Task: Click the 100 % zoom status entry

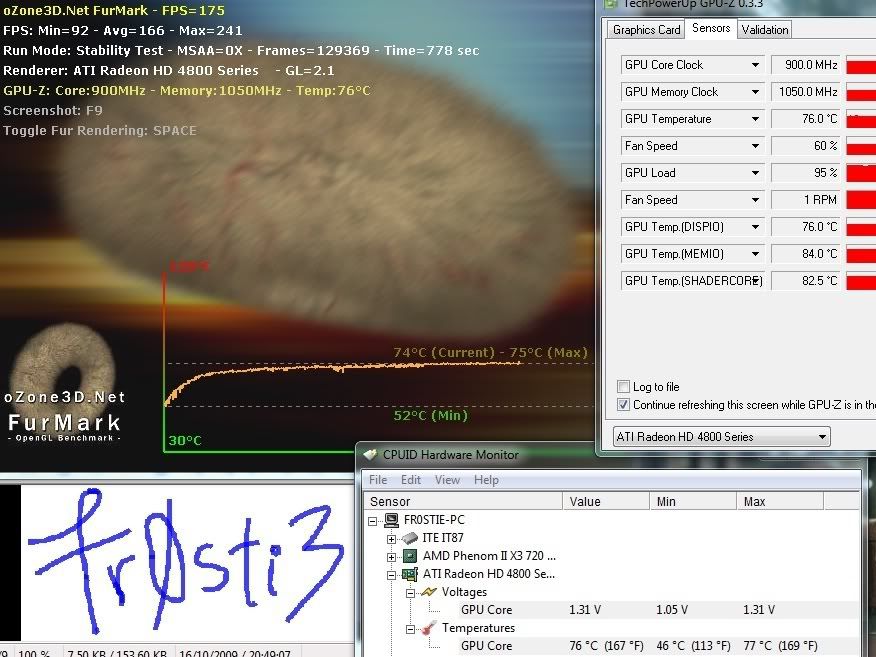Action: click(x=34, y=653)
